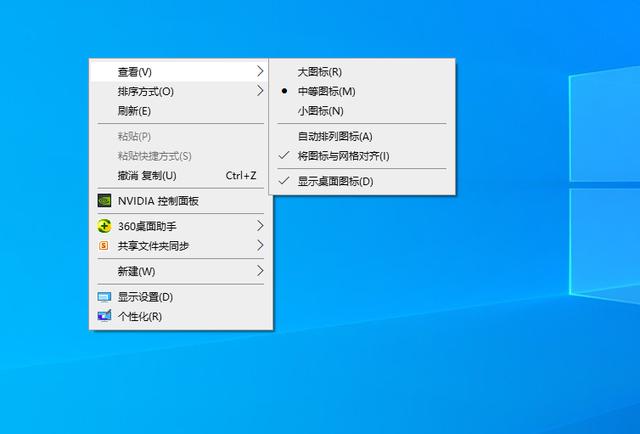Select 中等图标(M) medium icons option

coord(362,91)
